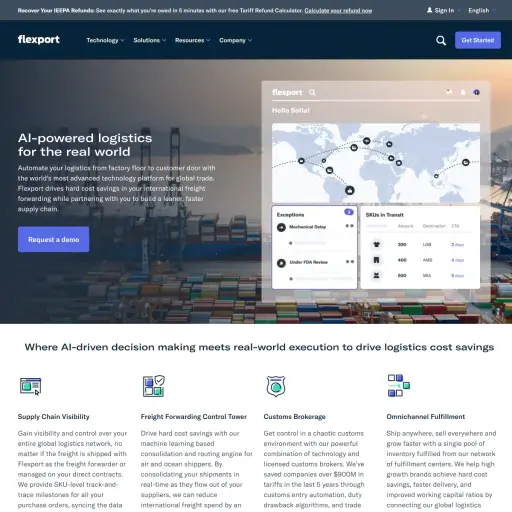The width and height of the screenshot is (512, 512).
Task: Click the Customs Brokerage shield icon
Action: tap(276, 386)
